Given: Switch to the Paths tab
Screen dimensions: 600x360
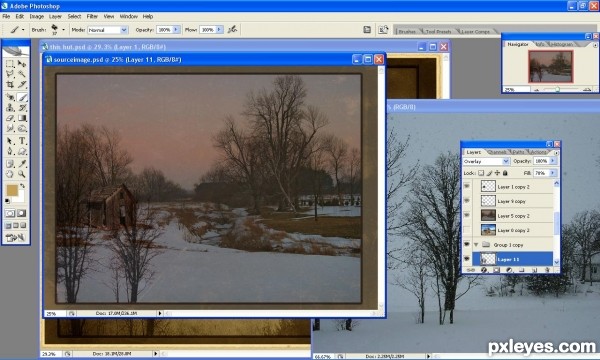Looking at the screenshot, I should click(x=518, y=152).
